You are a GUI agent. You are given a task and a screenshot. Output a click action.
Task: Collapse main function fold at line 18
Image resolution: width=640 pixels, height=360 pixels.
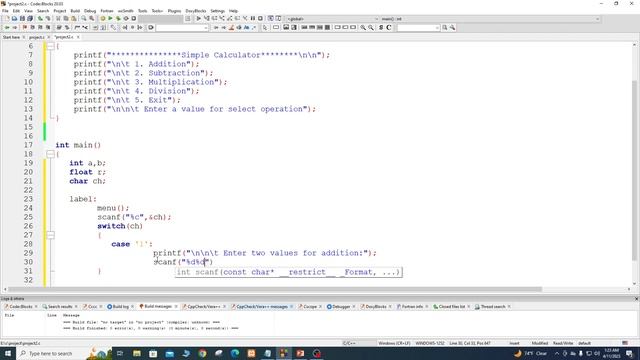[x=50, y=154]
